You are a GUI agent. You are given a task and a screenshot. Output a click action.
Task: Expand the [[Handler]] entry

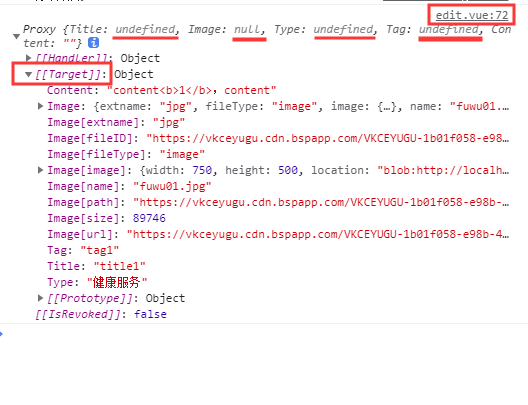[29, 58]
